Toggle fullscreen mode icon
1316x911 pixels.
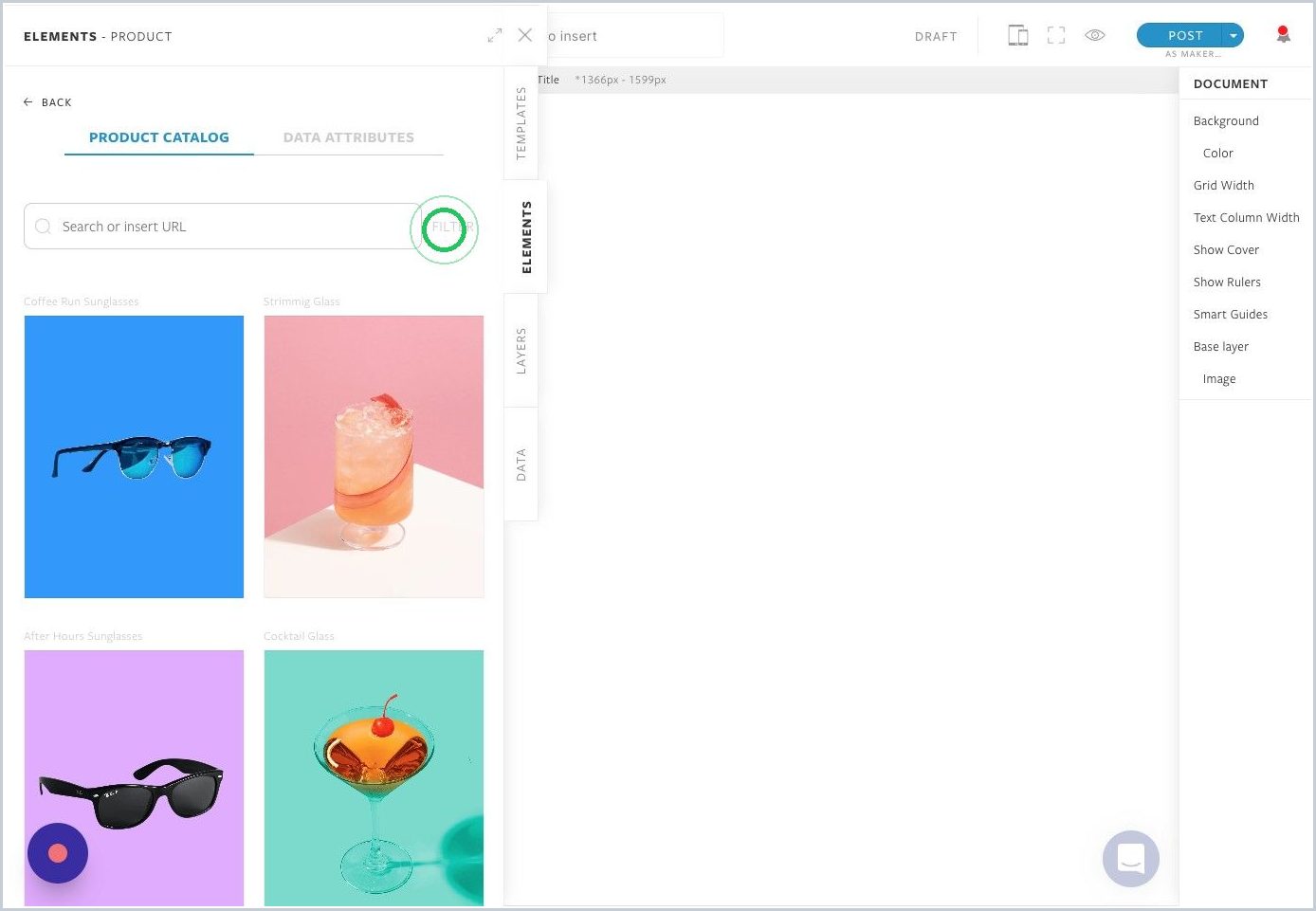click(x=1056, y=36)
